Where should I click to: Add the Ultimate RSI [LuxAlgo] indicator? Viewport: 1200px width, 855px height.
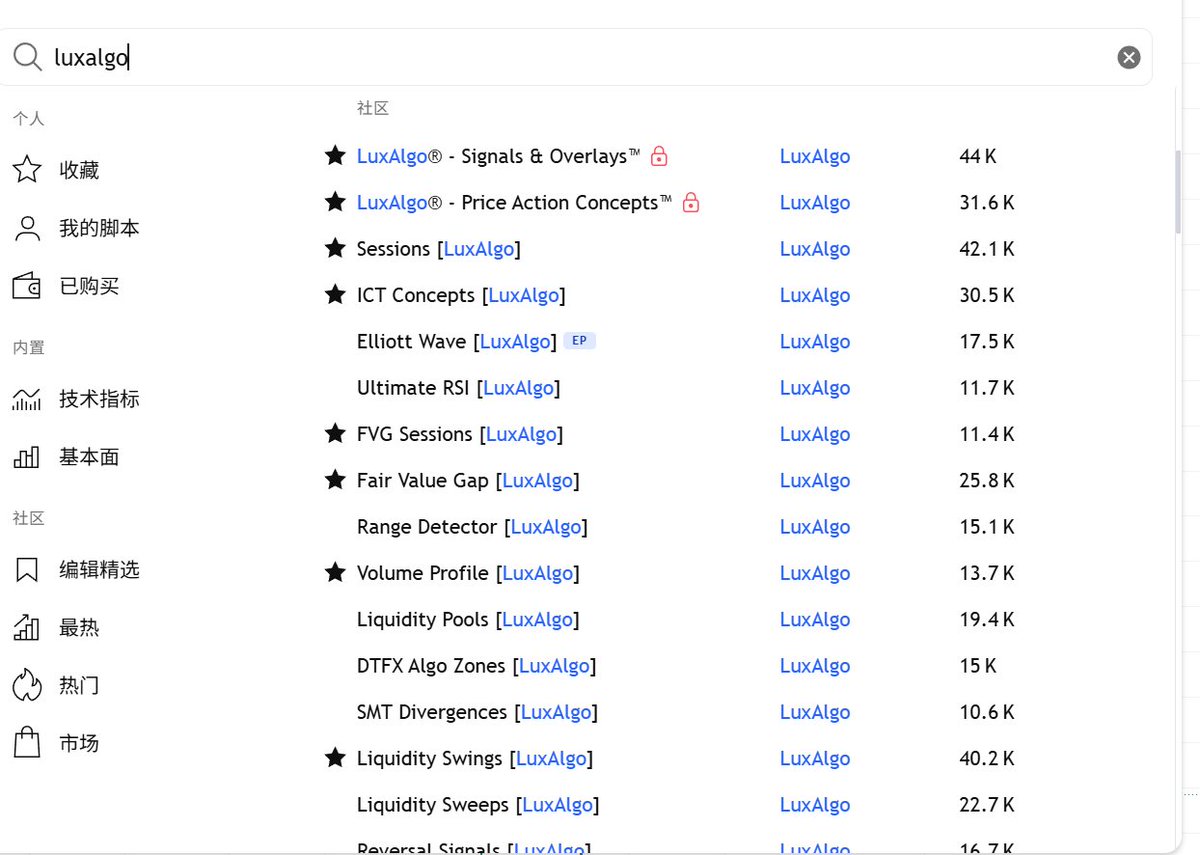click(458, 388)
